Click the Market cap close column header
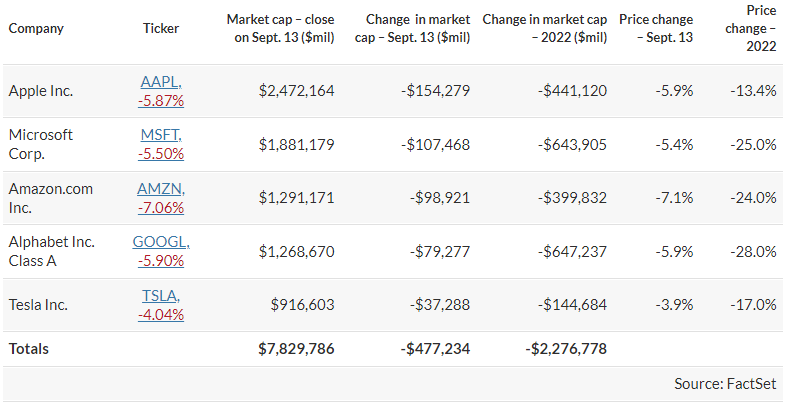This screenshot has height=414, width=793. [x=280, y=28]
